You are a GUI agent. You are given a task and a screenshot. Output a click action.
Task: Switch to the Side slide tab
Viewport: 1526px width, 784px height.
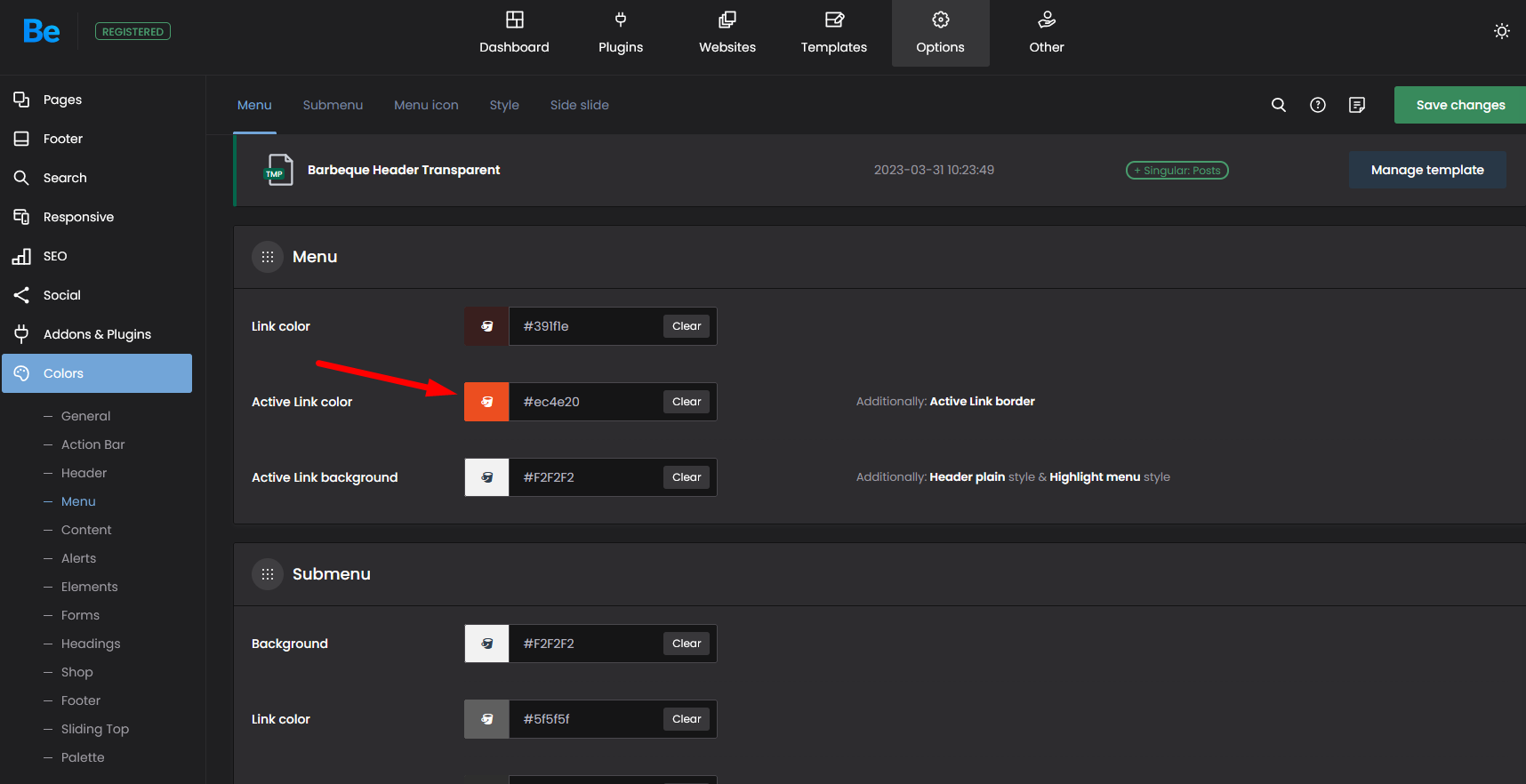click(x=580, y=105)
